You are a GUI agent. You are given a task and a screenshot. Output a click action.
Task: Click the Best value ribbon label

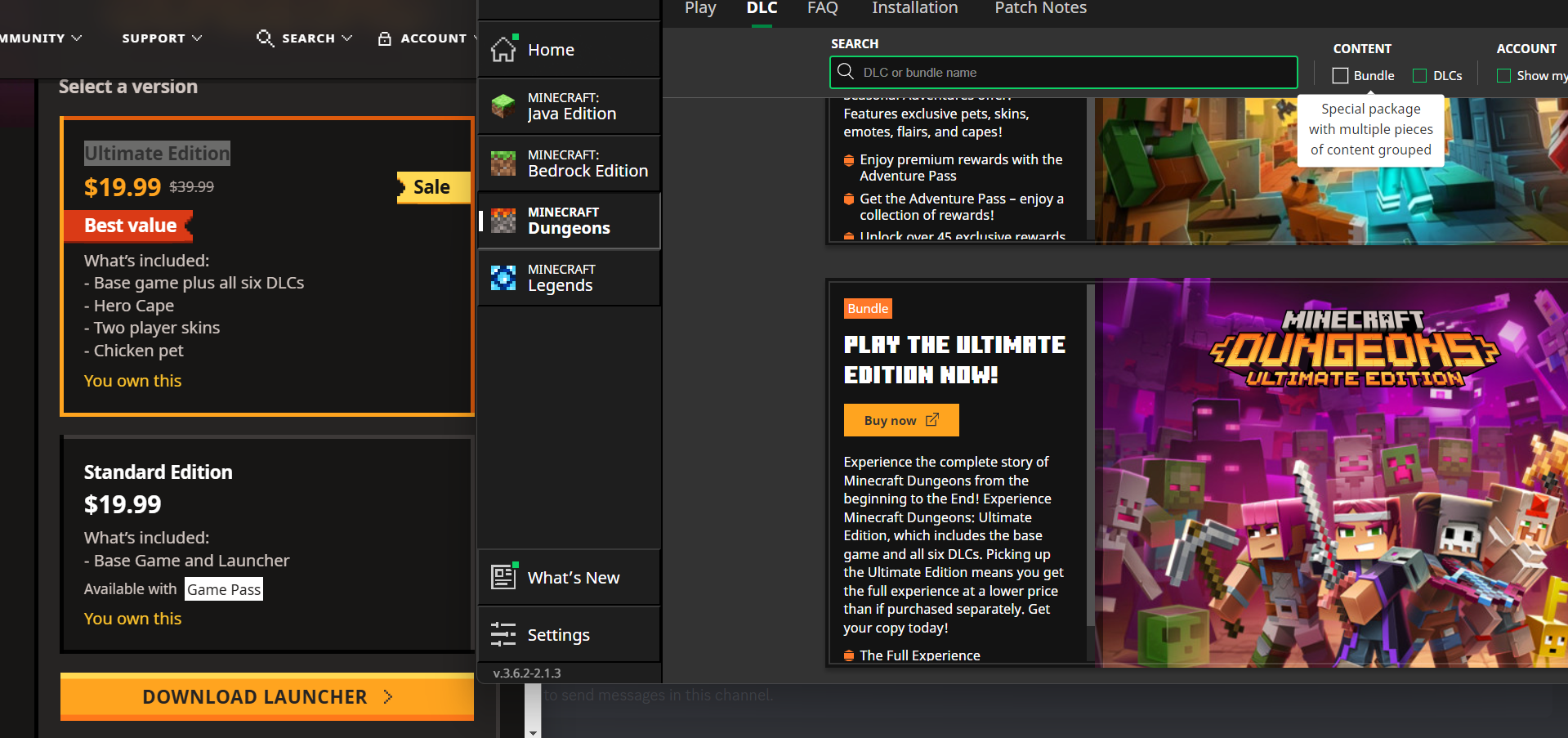point(129,226)
